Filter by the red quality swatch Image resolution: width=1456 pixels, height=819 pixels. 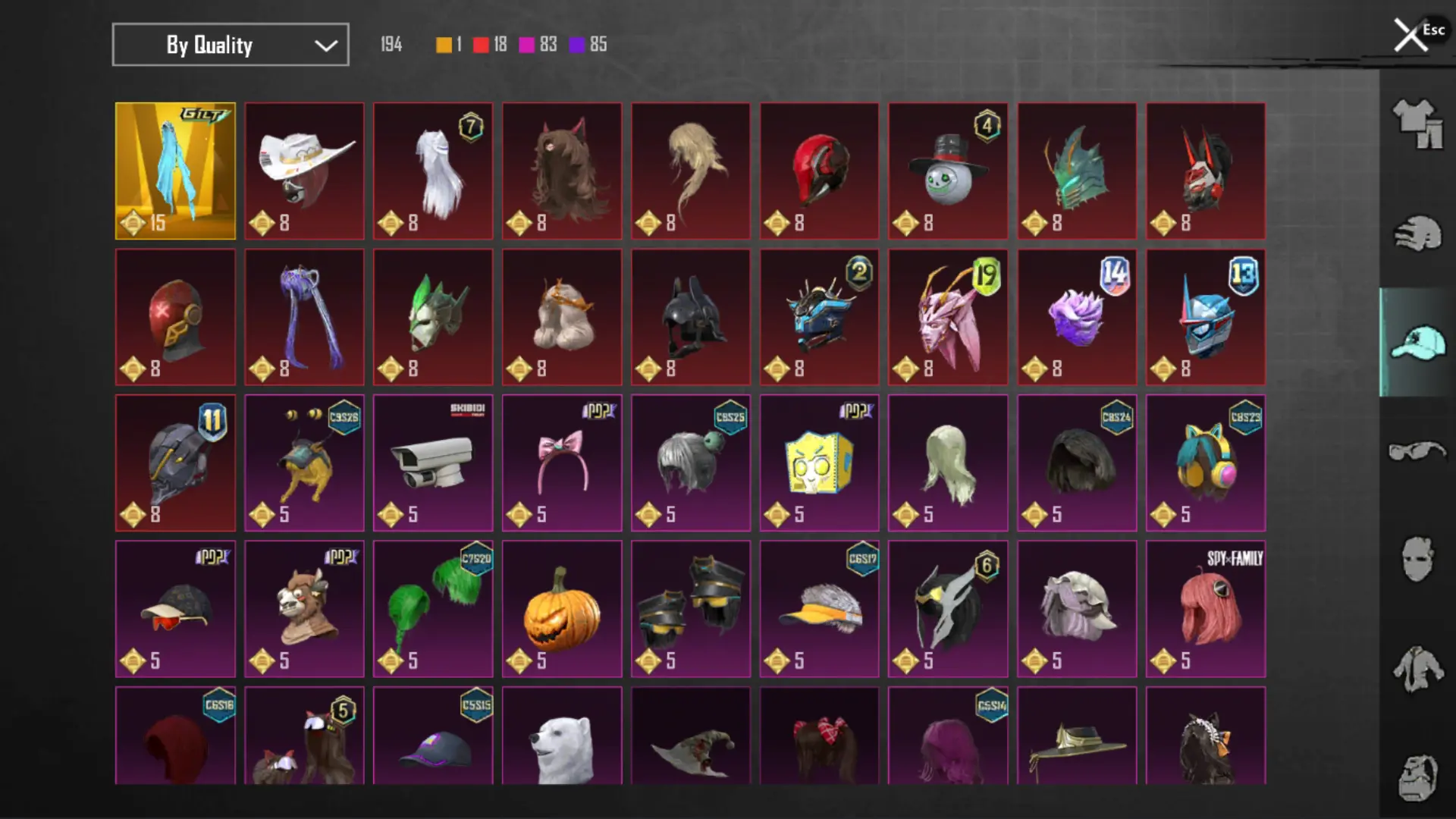pyautogui.click(x=481, y=45)
